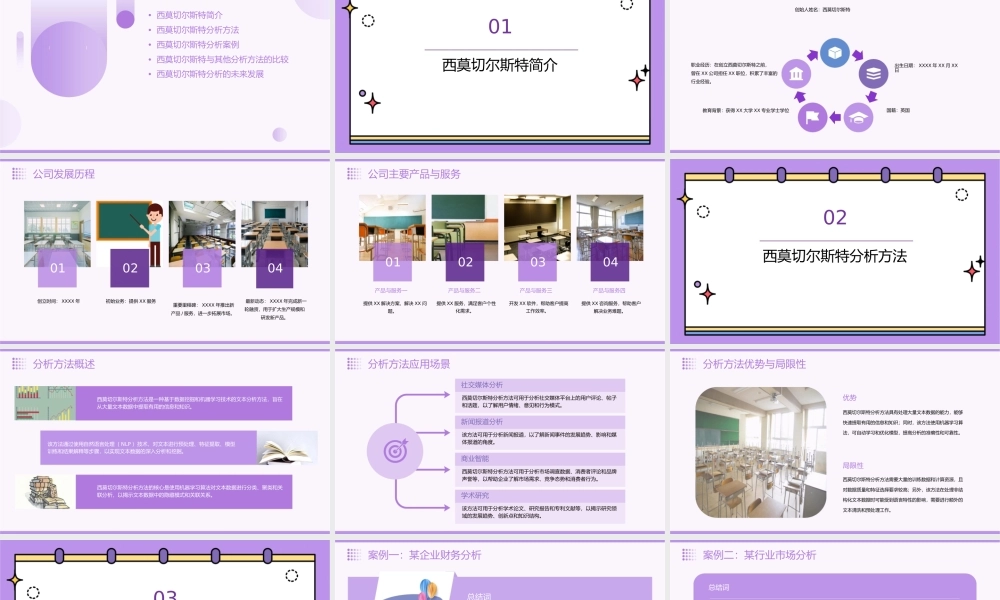Select the 分析方法优势与局限性 slide title

coord(754,364)
